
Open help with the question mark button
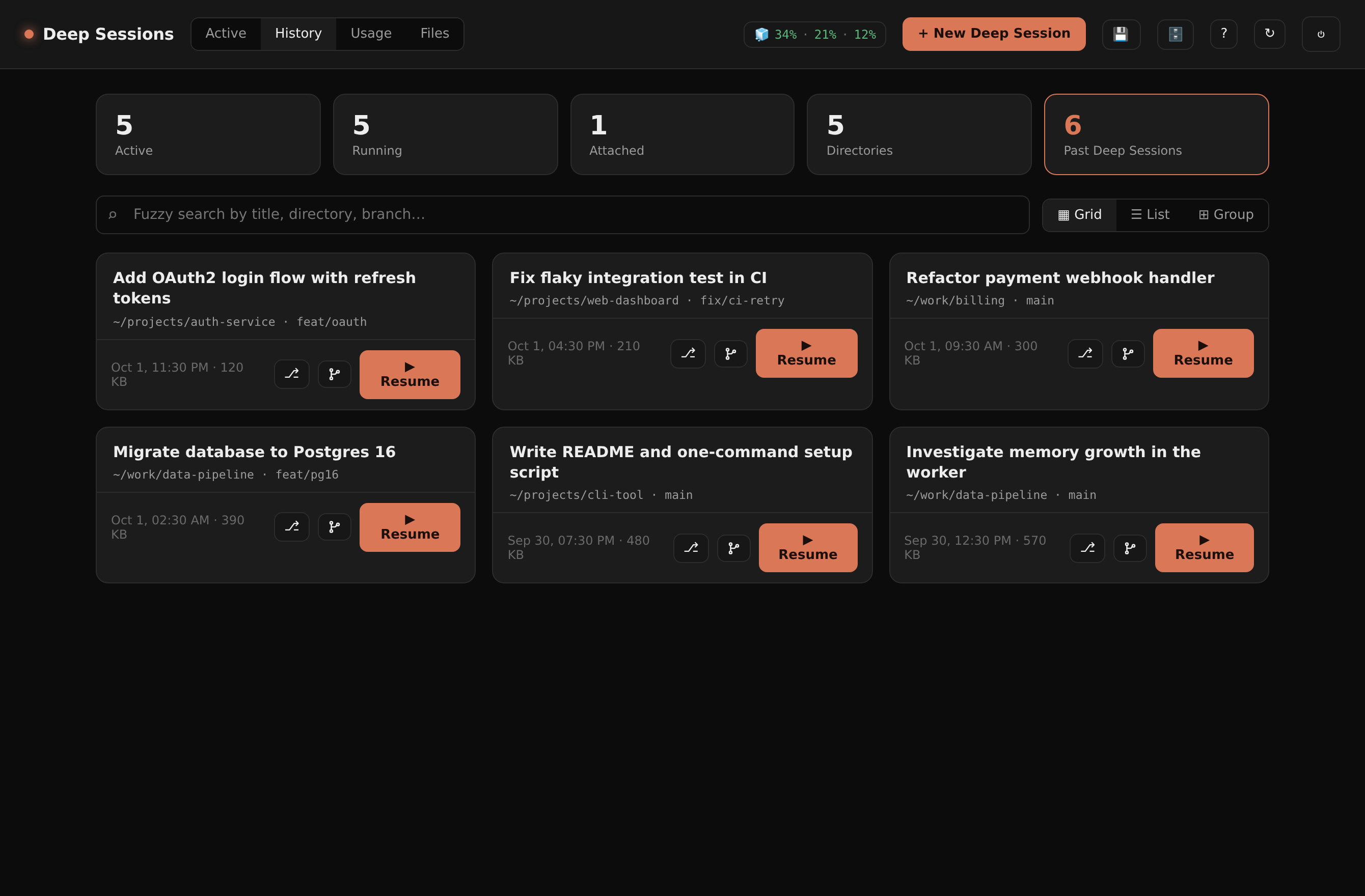(x=1223, y=34)
